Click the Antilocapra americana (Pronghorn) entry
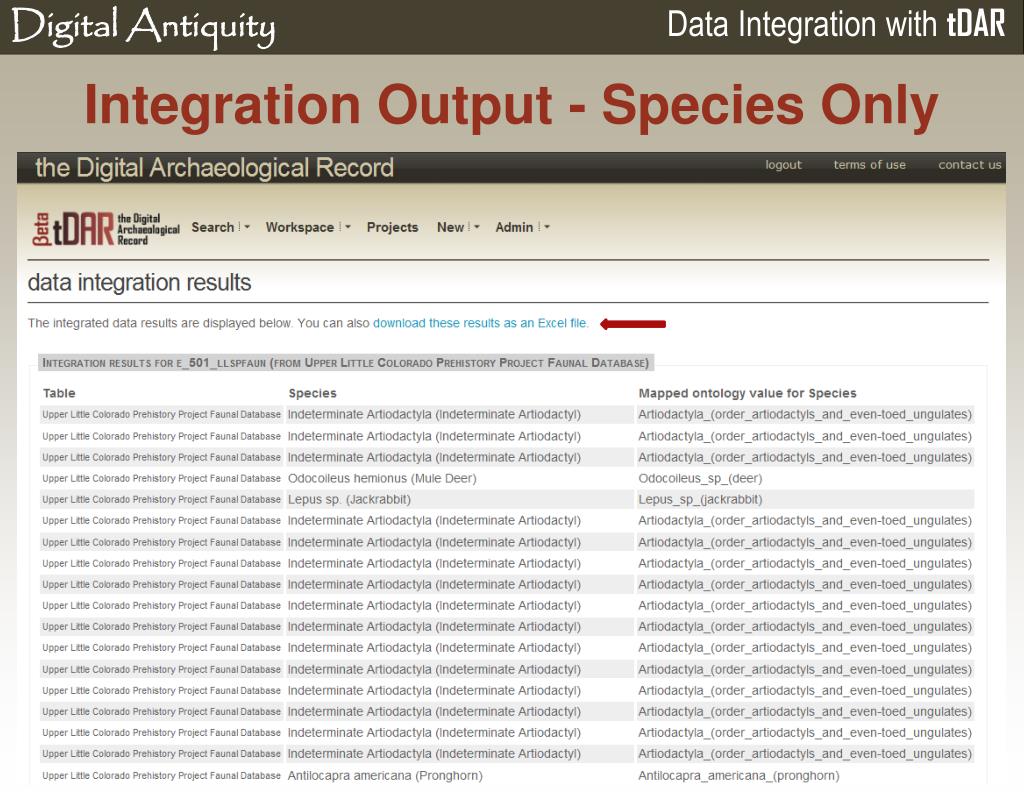The height and width of the screenshot is (808, 1024). click(384, 775)
